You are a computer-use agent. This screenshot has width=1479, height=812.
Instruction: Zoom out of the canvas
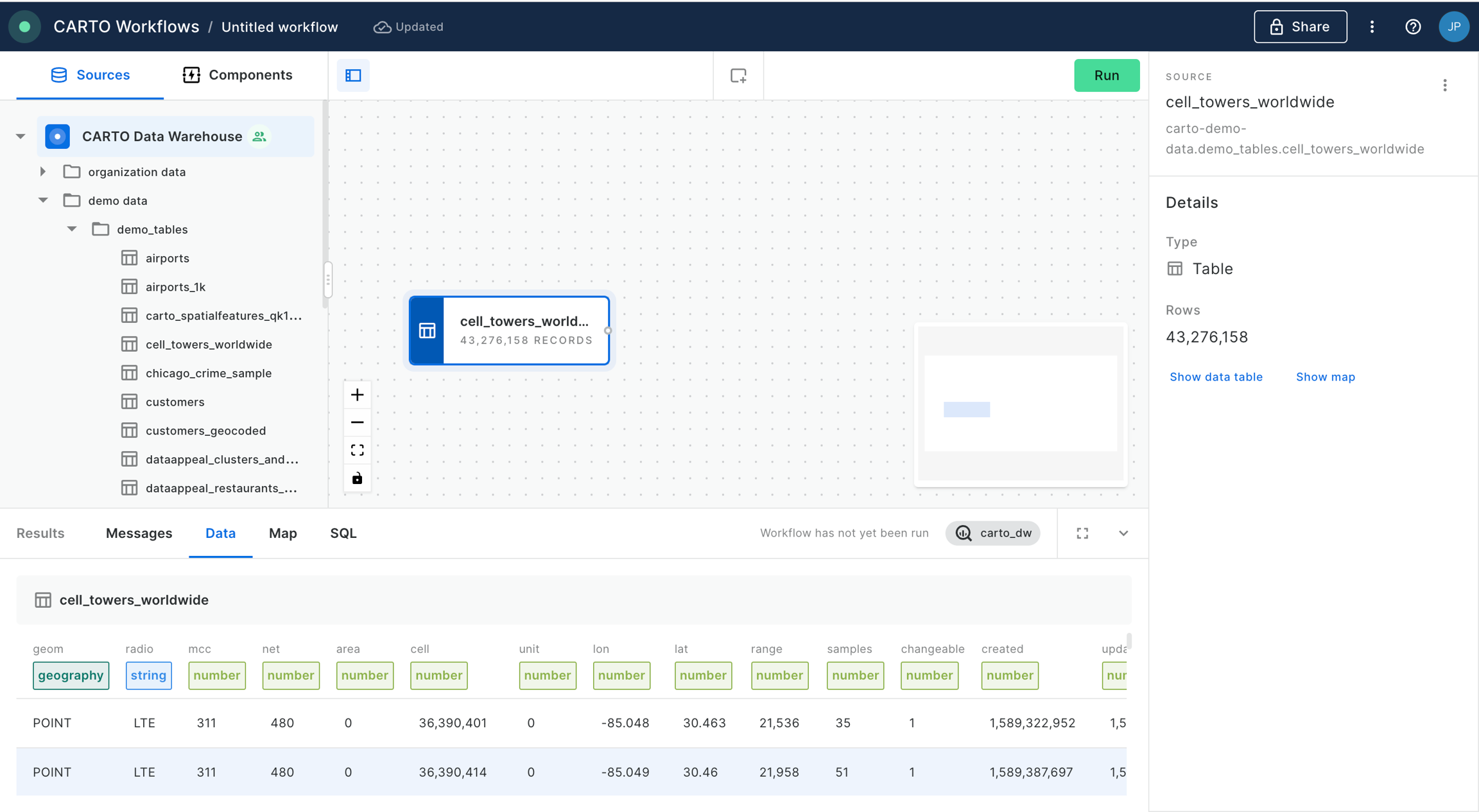[x=358, y=422]
